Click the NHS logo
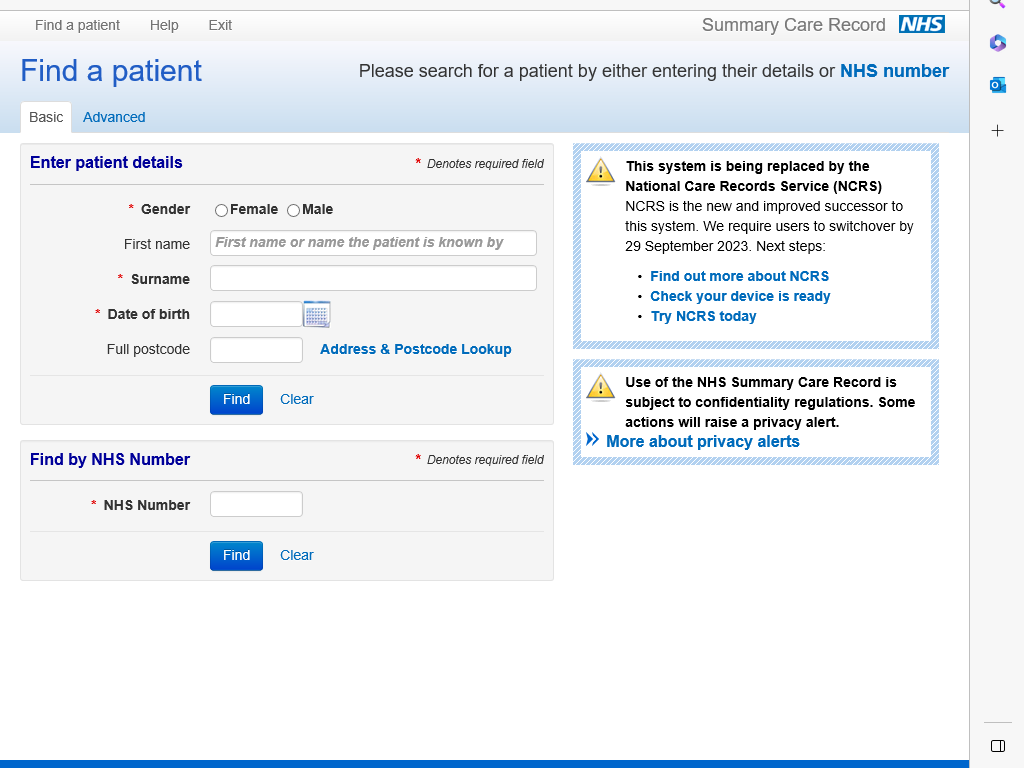 (921, 25)
